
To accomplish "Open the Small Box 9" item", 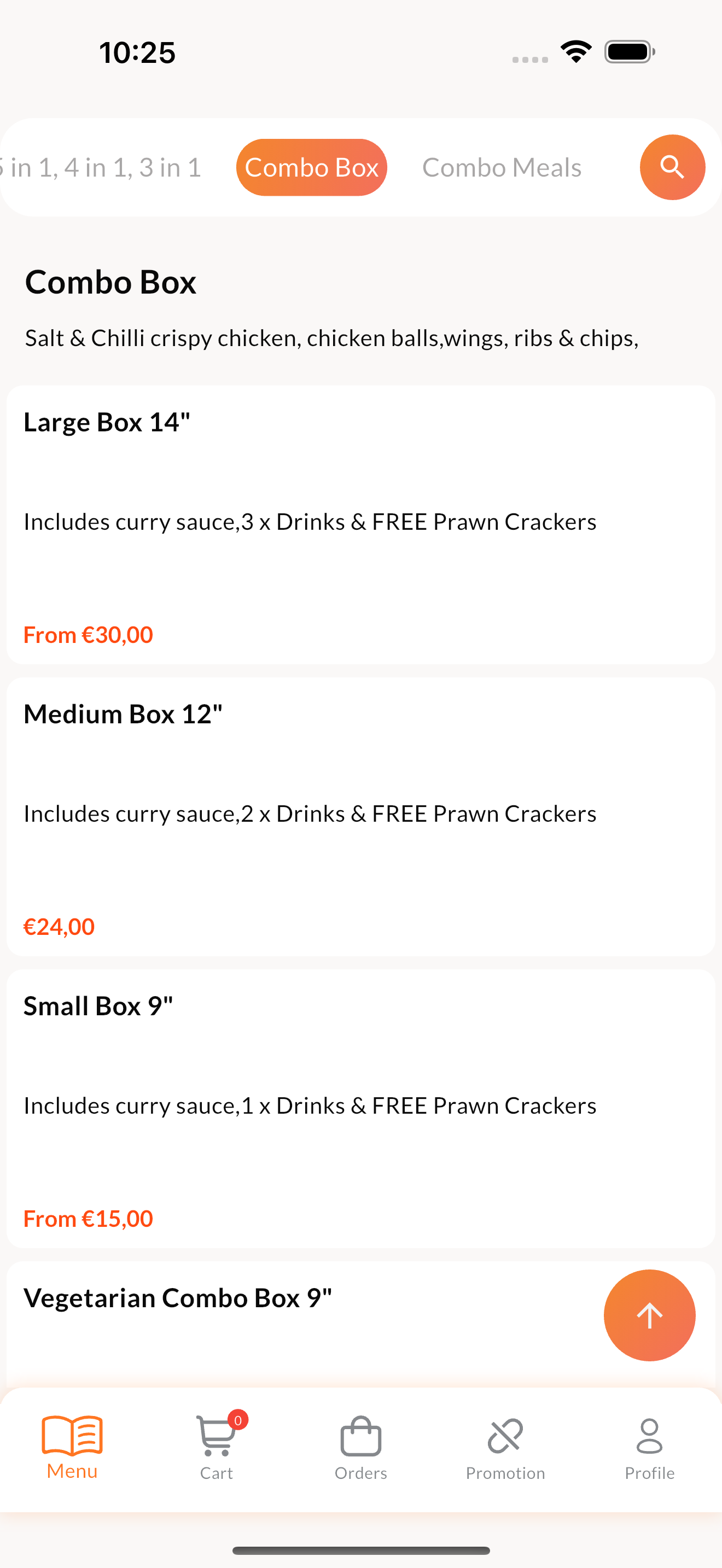I will [361, 1108].
